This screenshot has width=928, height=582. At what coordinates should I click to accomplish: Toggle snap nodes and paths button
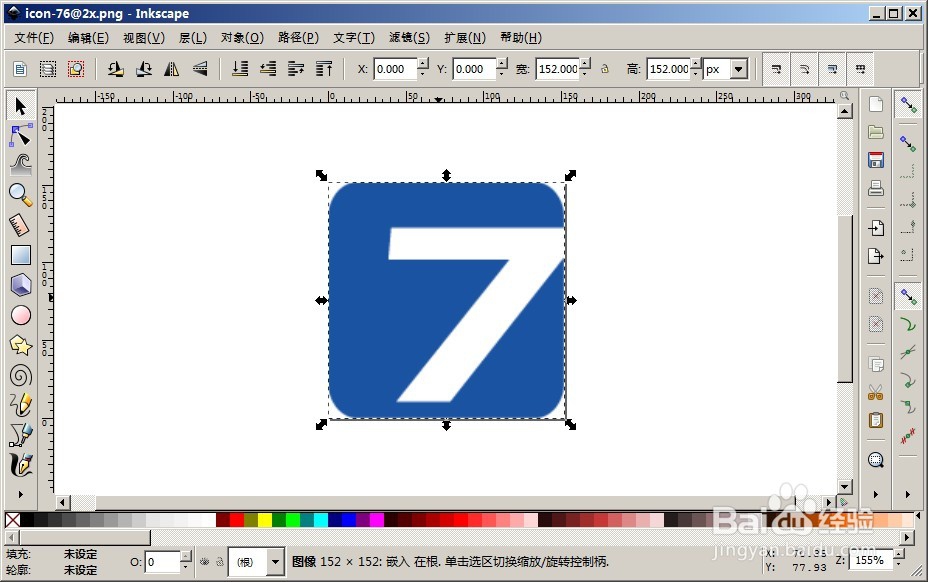[908, 295]
